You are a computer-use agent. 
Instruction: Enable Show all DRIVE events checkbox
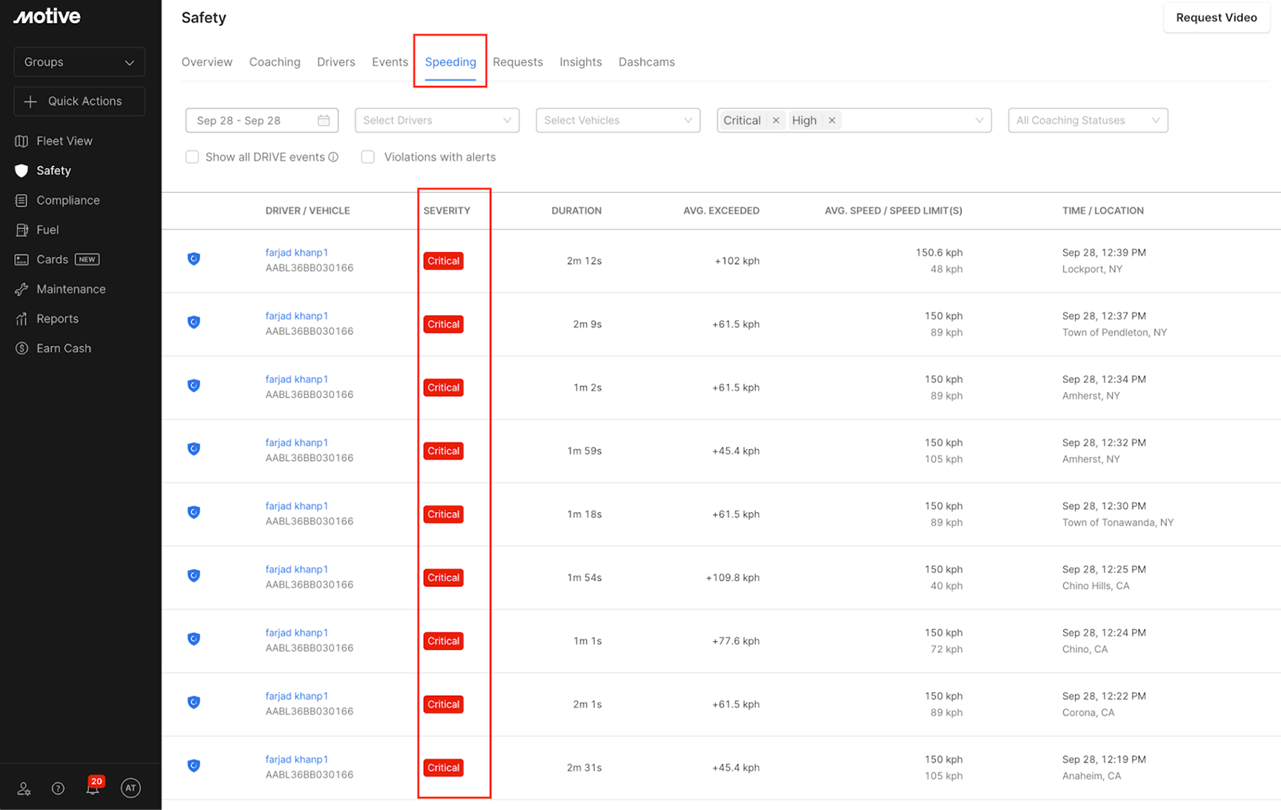(x=192, y=157)
